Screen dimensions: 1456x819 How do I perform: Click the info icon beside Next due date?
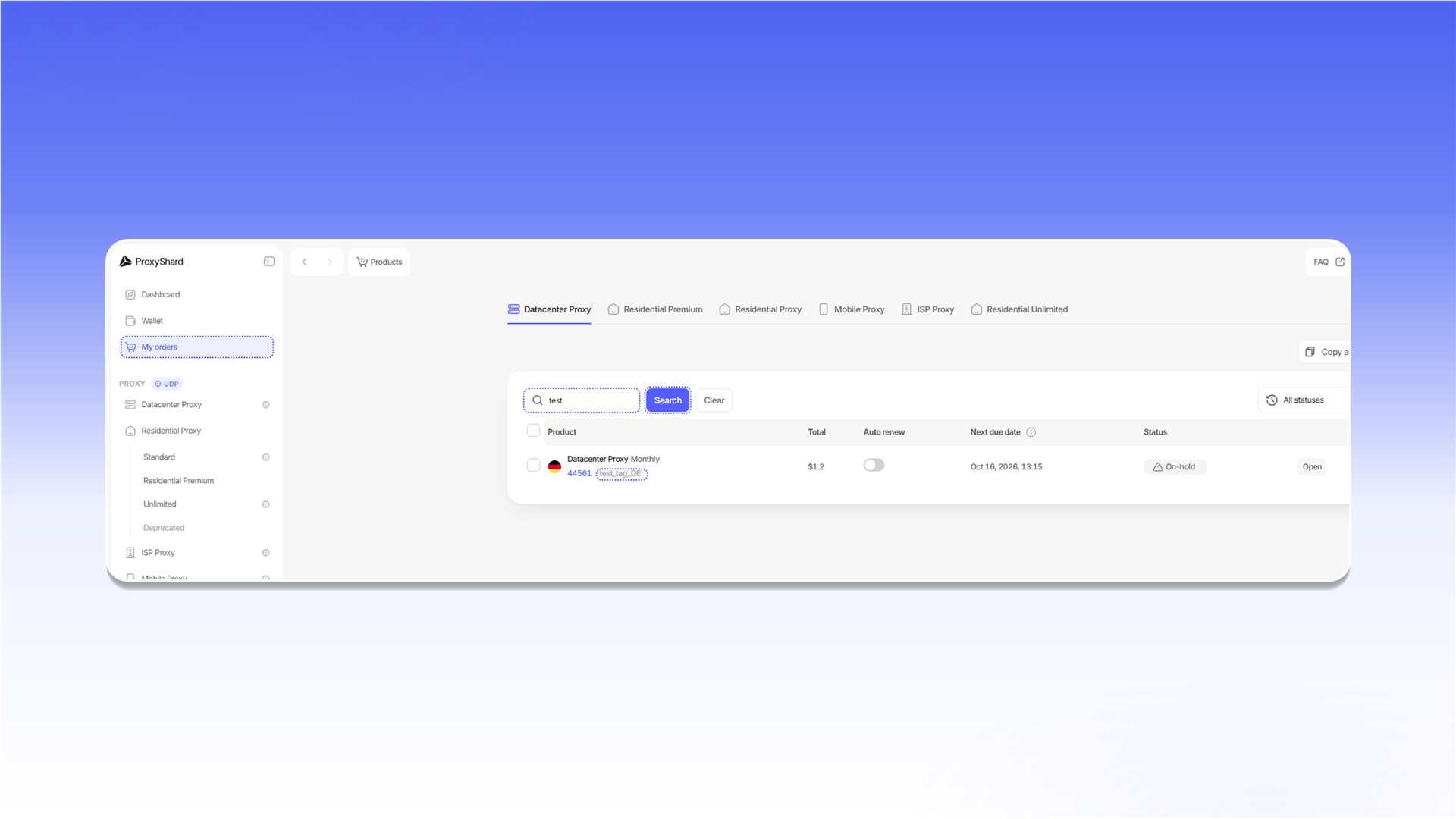pyautogui.click(x=1031, y=432)
